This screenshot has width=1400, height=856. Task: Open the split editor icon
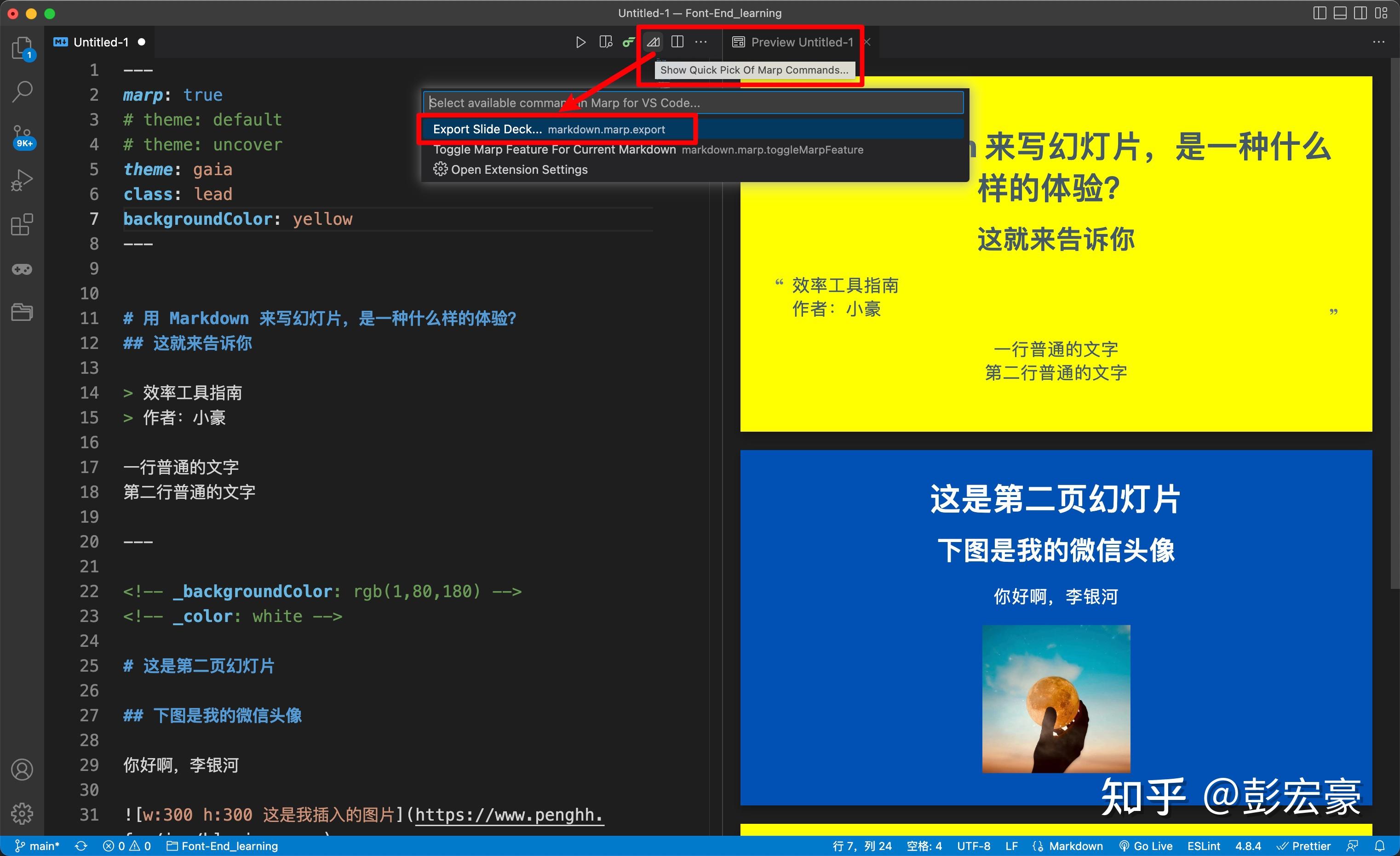(x=677, y=41)
